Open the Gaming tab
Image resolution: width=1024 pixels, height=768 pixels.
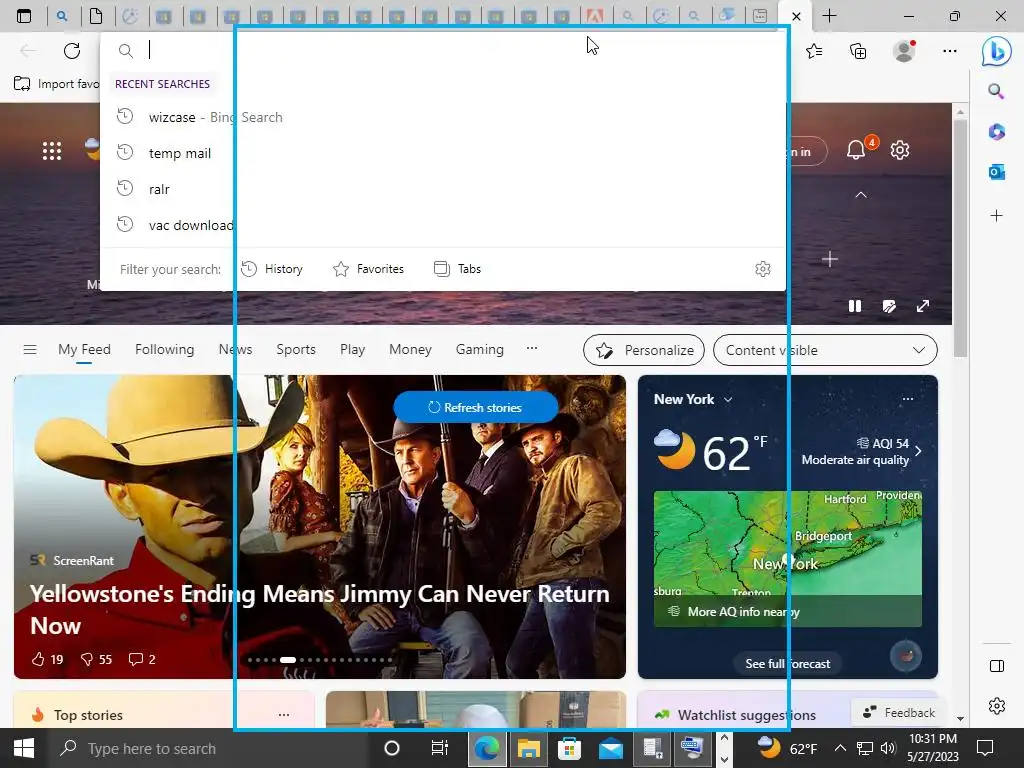click(x=479, y=349)
